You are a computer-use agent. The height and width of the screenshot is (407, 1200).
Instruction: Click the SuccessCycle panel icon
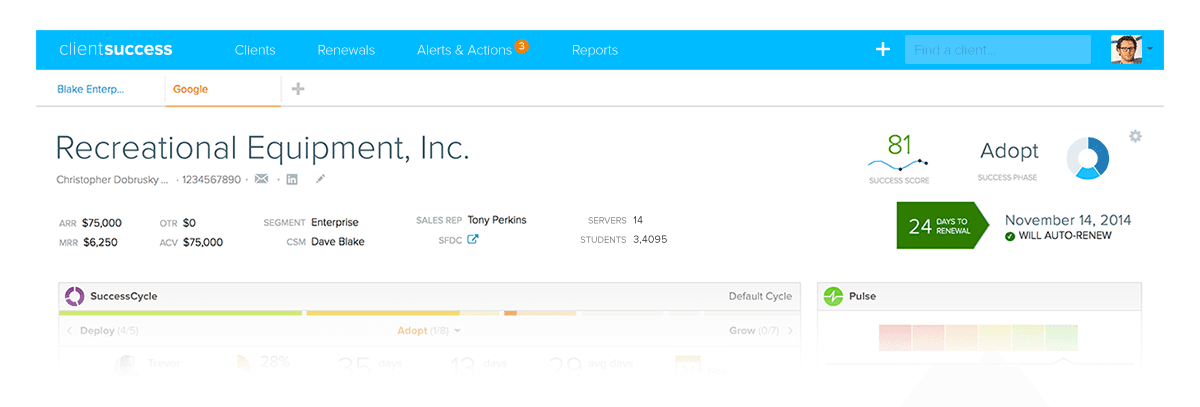[74, 296]
